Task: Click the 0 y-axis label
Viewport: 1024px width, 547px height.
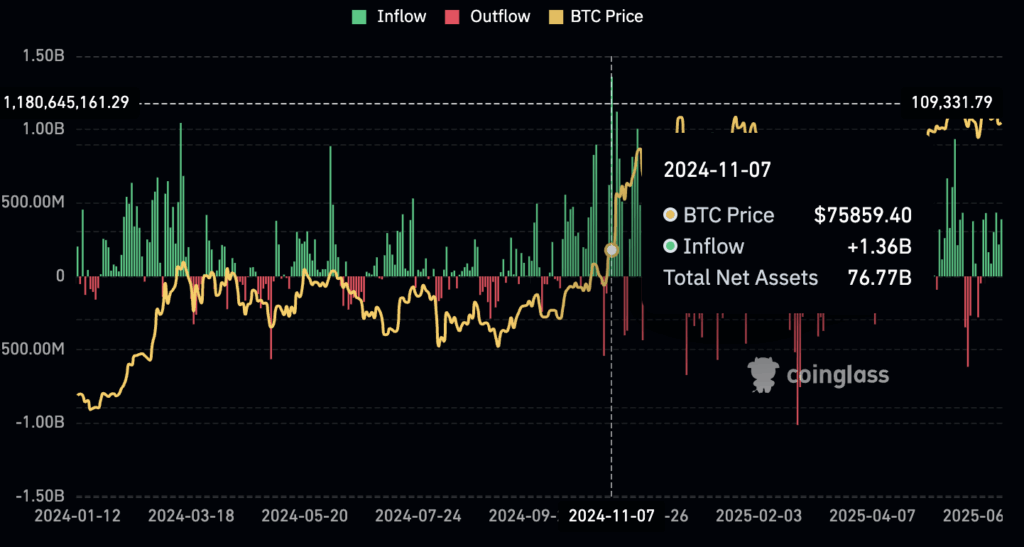Action: [59, 276]
